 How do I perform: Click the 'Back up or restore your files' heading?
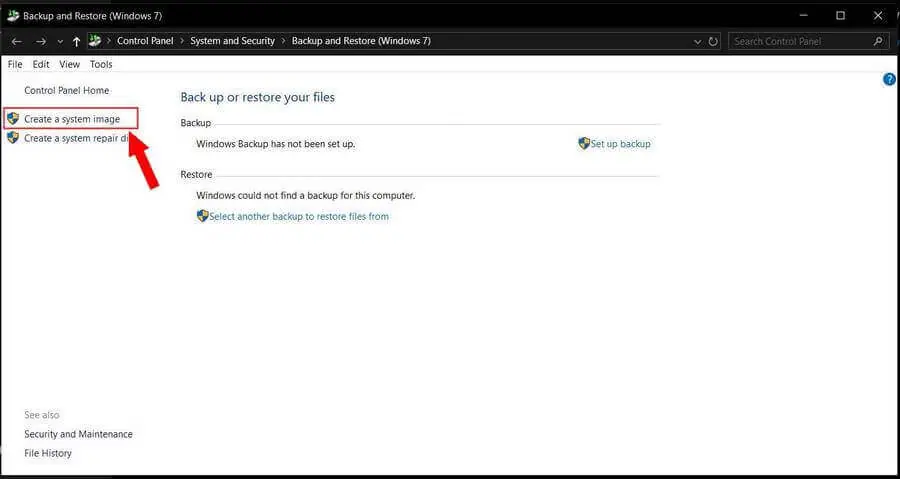[258, 97]
